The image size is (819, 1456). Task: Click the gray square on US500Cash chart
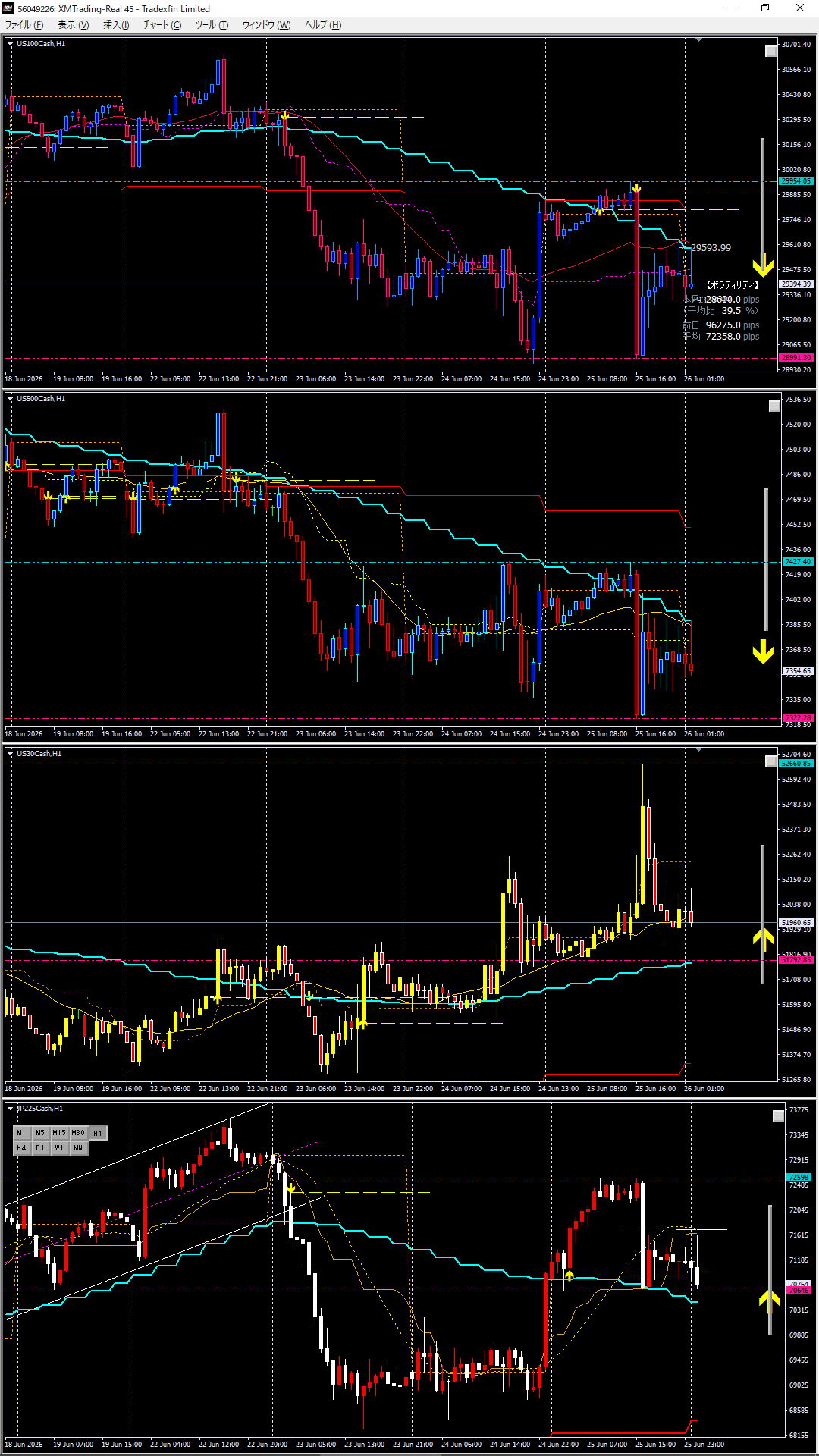click(774, 406)
